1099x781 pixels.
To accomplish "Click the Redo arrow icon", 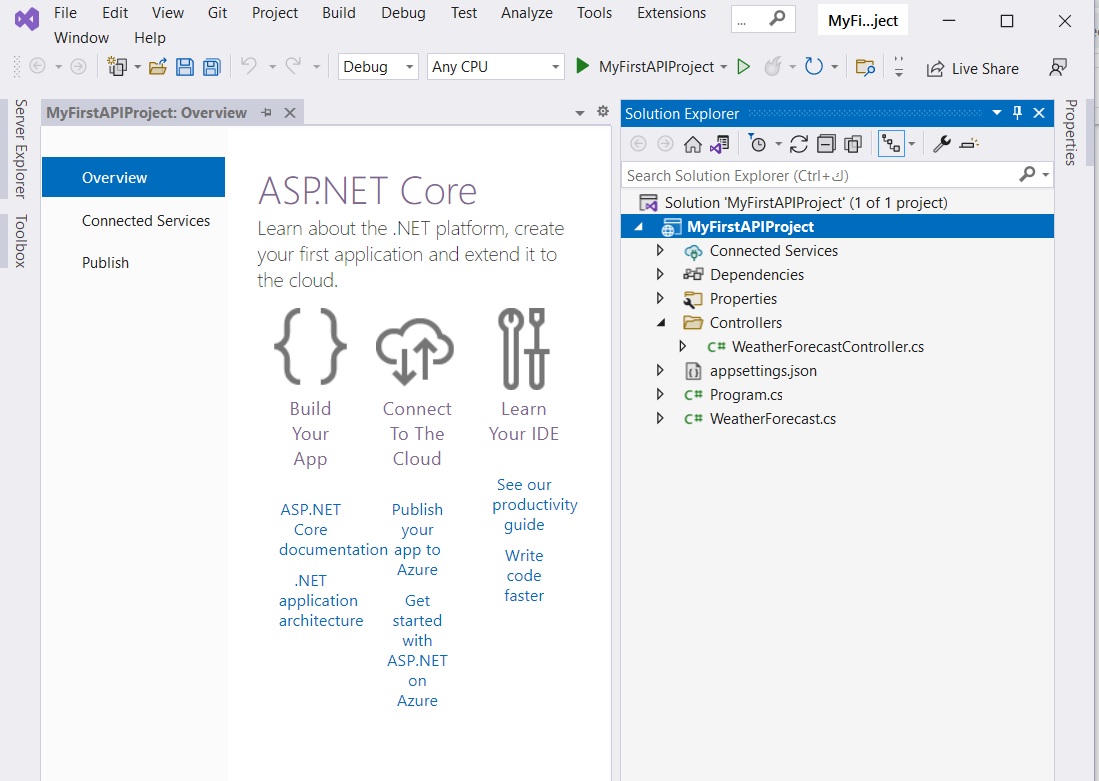I will point(294,66).
